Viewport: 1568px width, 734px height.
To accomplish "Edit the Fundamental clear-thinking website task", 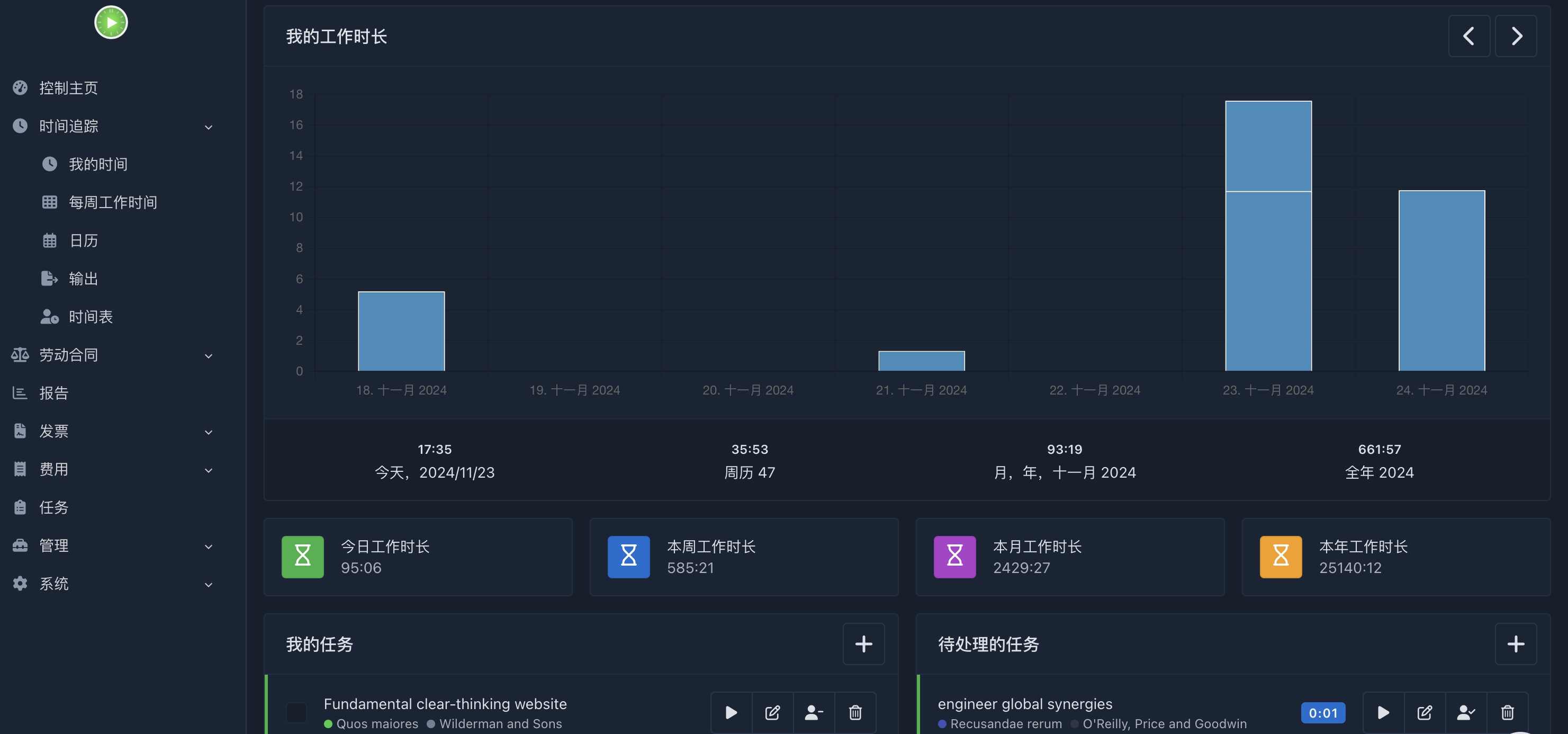I will tap(772, 712).
